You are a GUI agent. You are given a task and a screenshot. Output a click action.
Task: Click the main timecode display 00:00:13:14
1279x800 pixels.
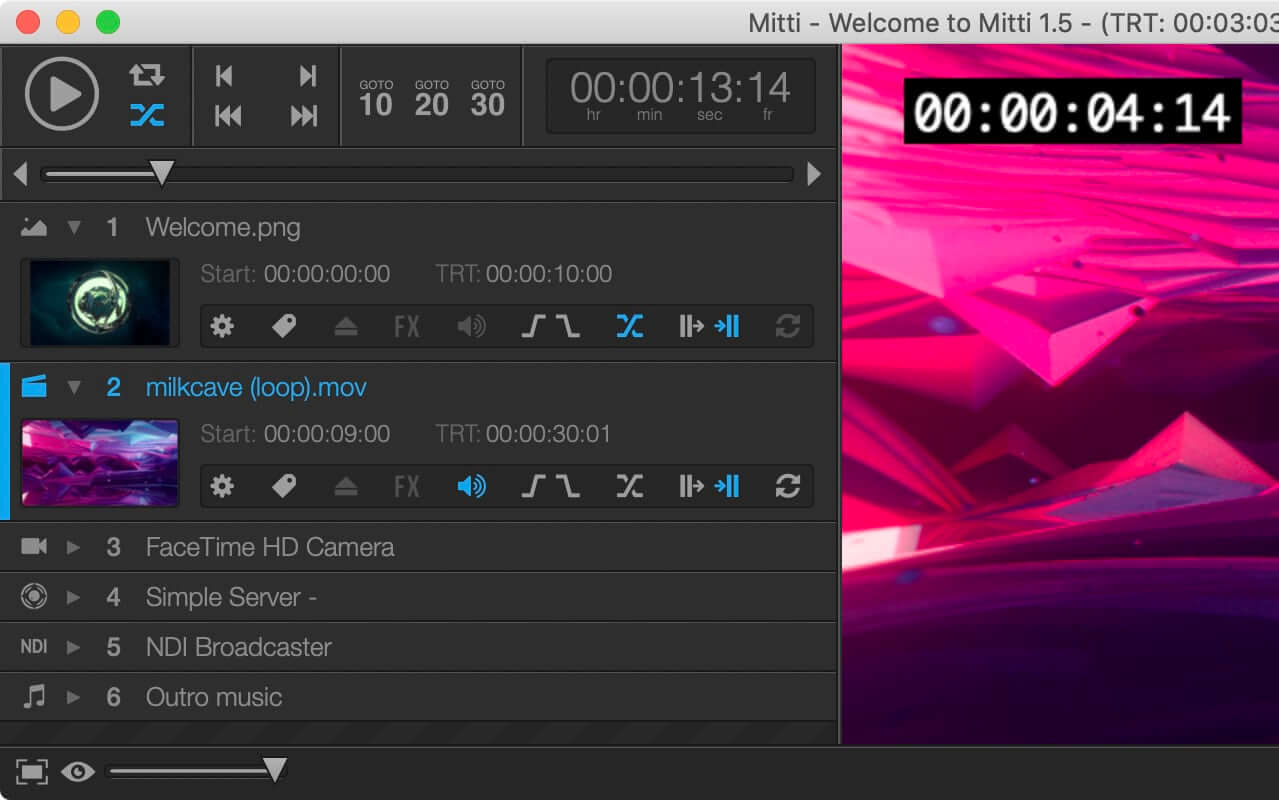pyautogui.click(x=680, y=96)
